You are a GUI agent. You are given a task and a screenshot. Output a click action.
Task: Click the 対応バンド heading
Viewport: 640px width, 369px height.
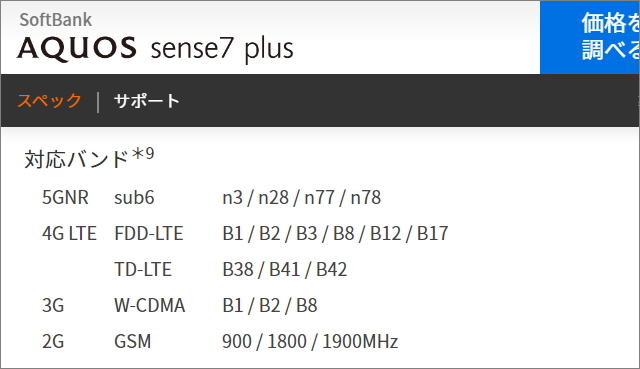pyautogui.click(x=76, y=159)
